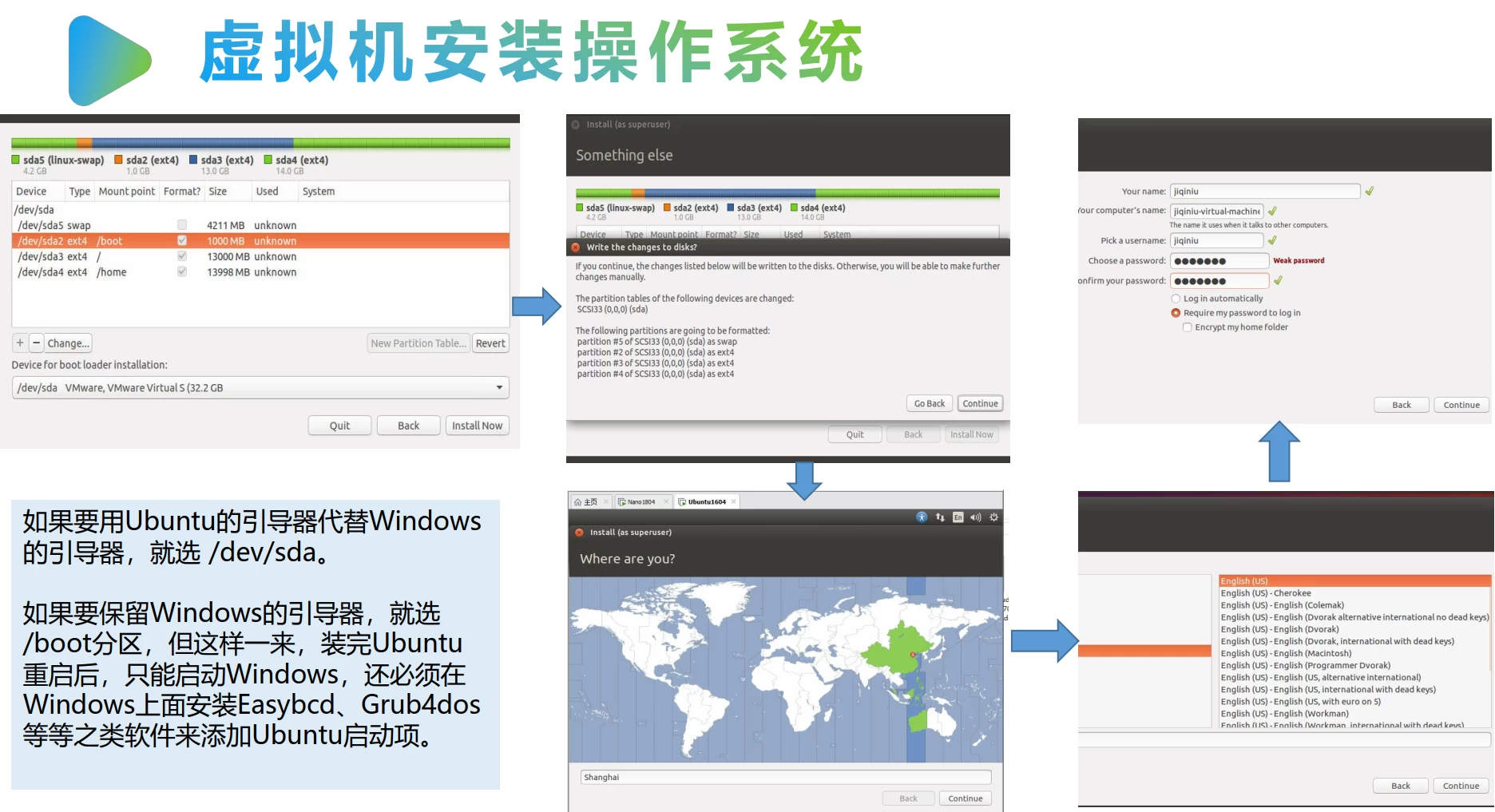Select English (US) - Cherokee keyboard layout
The image size is (1495, 812).
click(1265, 593)
